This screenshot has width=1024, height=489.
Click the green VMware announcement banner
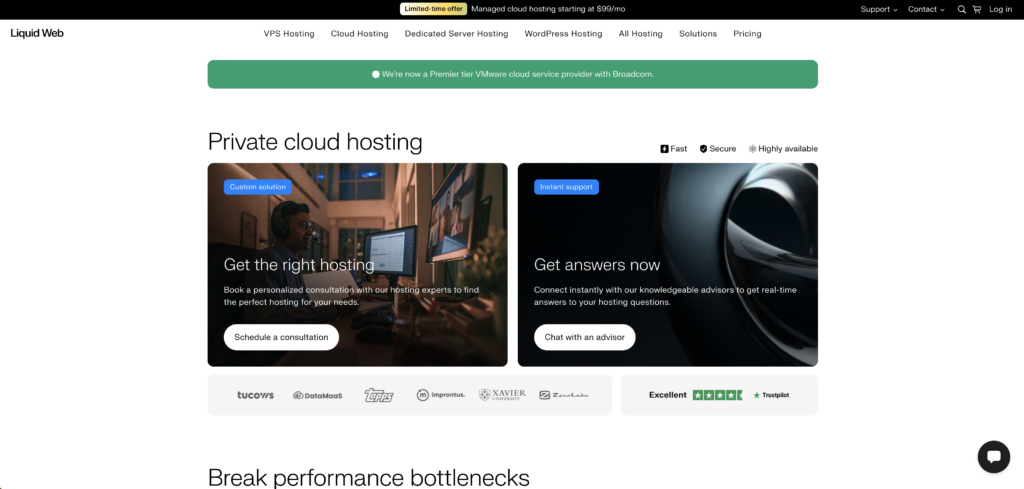[512, 74]
